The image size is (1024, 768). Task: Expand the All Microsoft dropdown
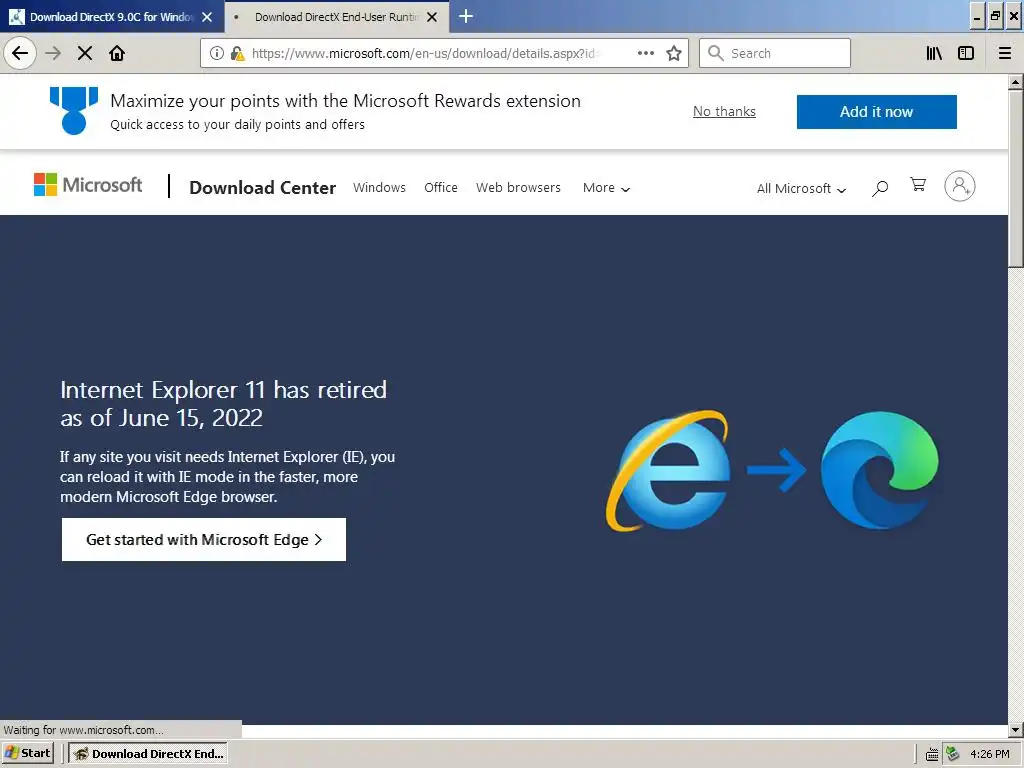pos(801,189)
